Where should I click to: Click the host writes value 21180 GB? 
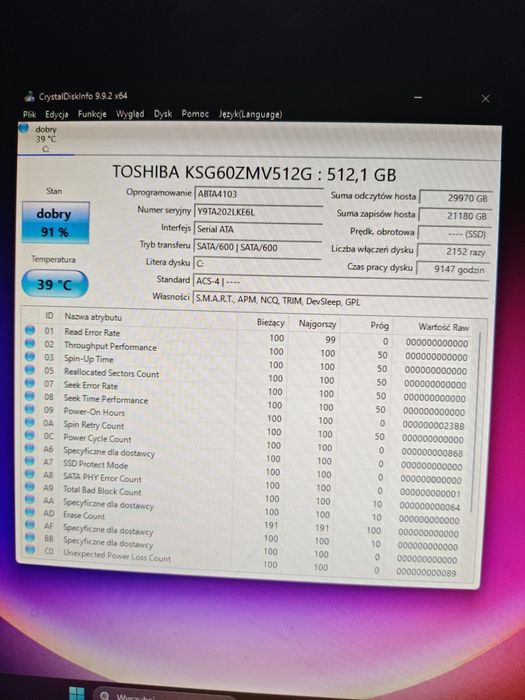tap(455, 216)
